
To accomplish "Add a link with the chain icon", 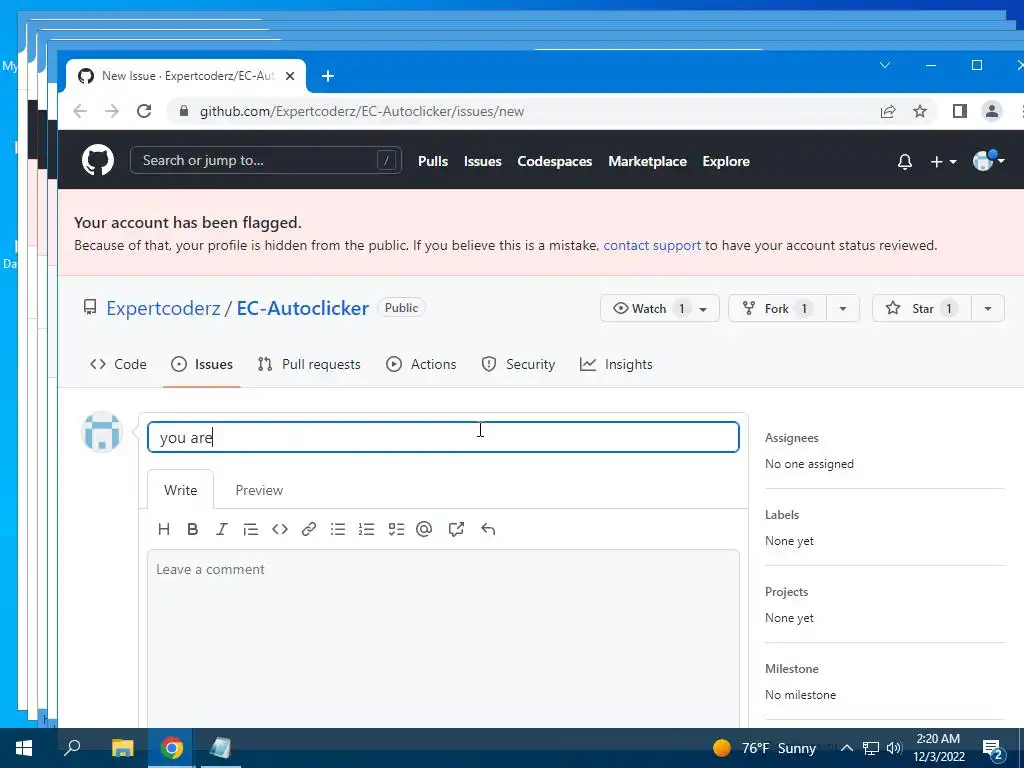I will [x=309, y=529].
